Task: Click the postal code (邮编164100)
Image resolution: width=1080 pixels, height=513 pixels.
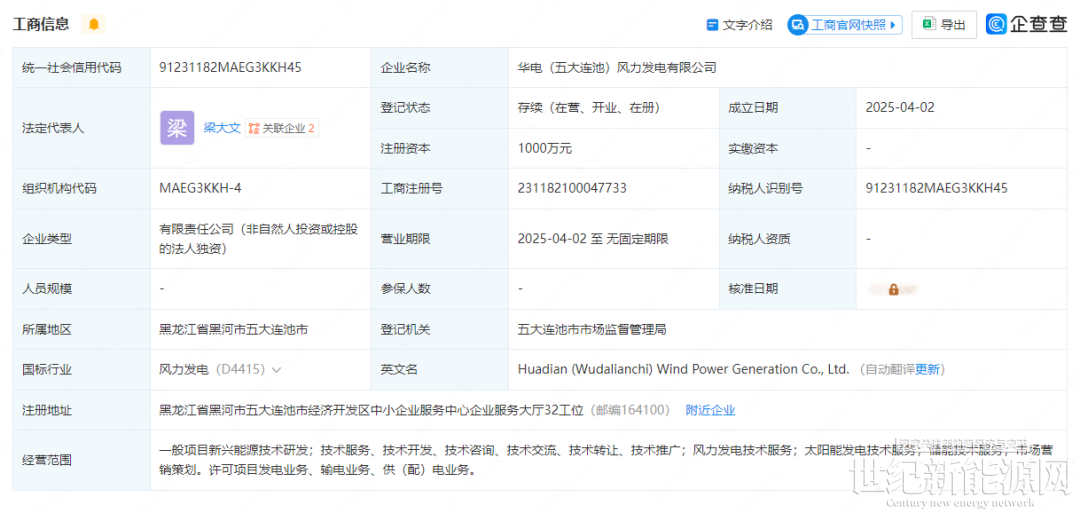Action: (x=630, y=410)
